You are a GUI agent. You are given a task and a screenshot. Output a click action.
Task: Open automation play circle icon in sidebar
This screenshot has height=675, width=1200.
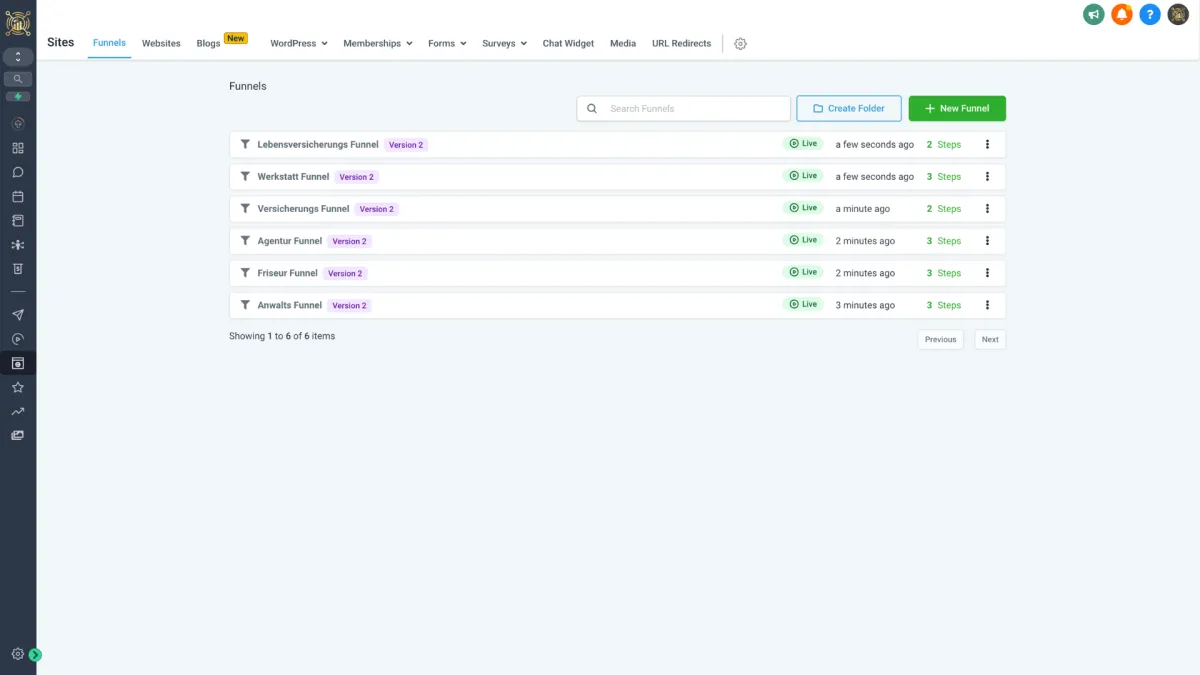18,339
